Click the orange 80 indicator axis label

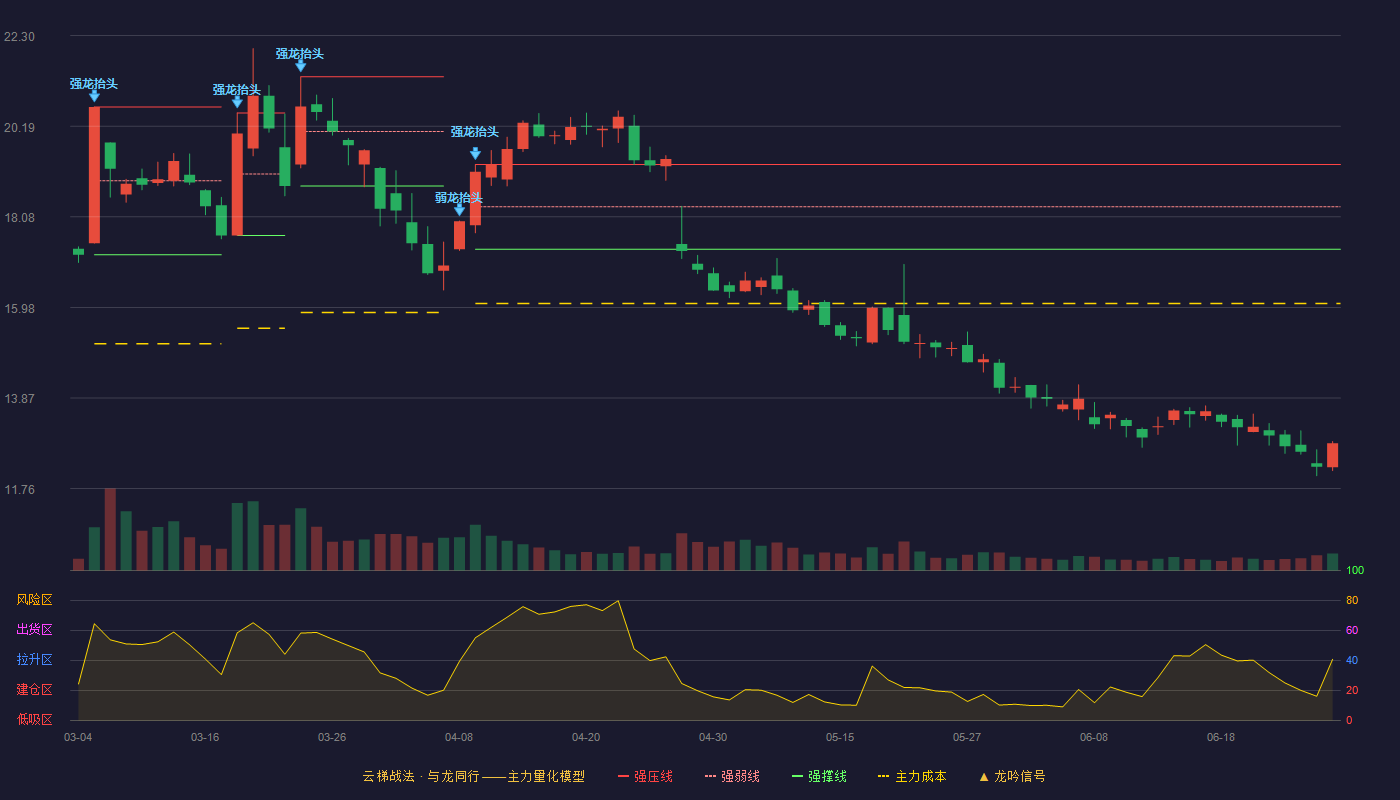pos(1352,600)
